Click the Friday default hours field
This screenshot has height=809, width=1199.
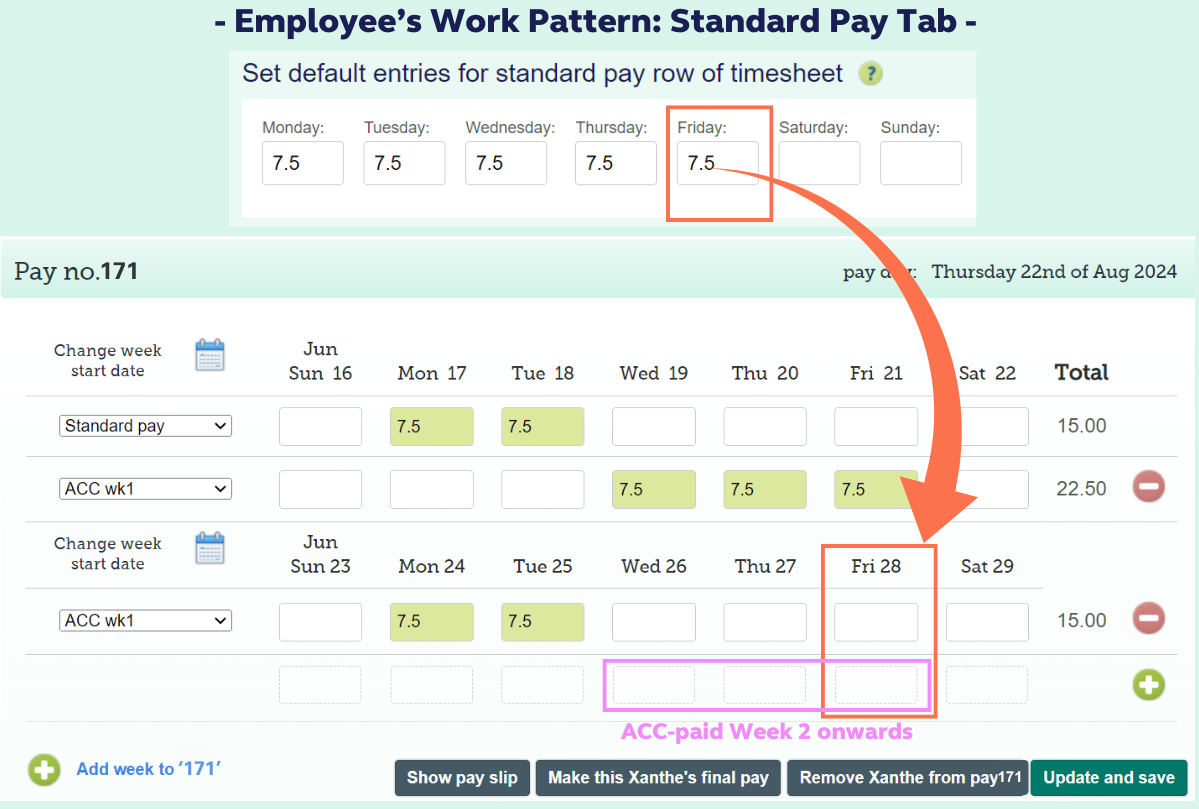(717, 163)
